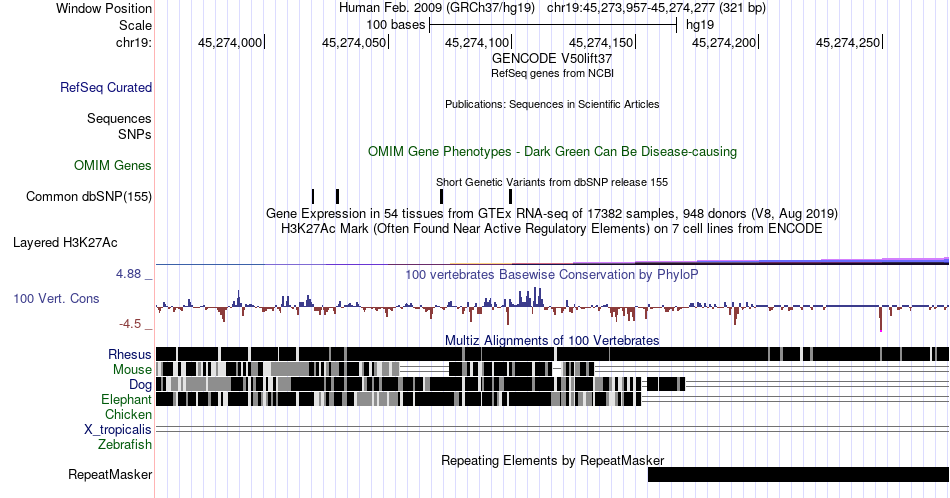Select the Common dbSNP(155) track label
The height and width of the screenshot is (498, 950).
click(89, 196)
